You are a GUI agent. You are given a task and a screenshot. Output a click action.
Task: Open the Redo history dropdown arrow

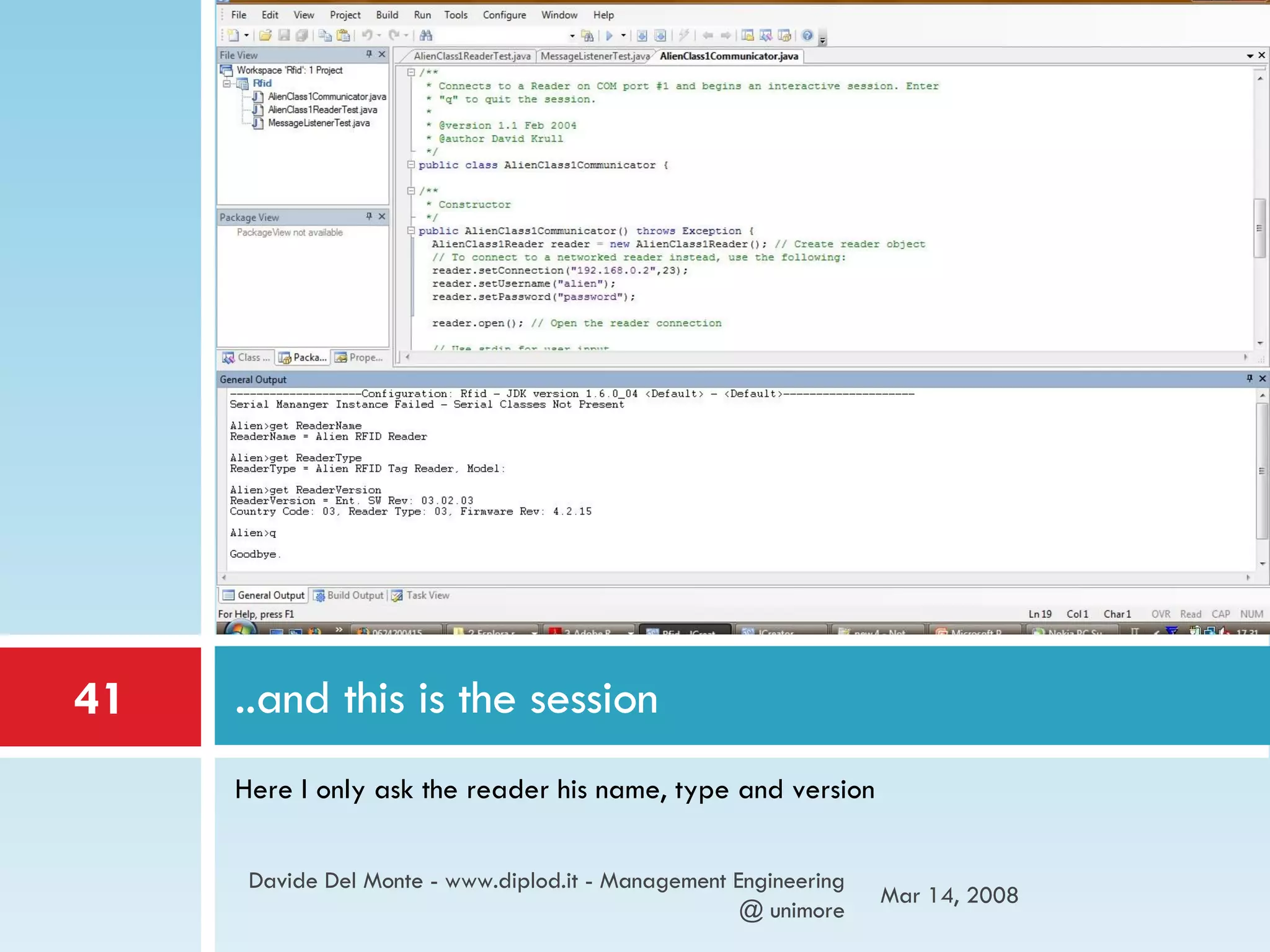[x=406, y=35]
